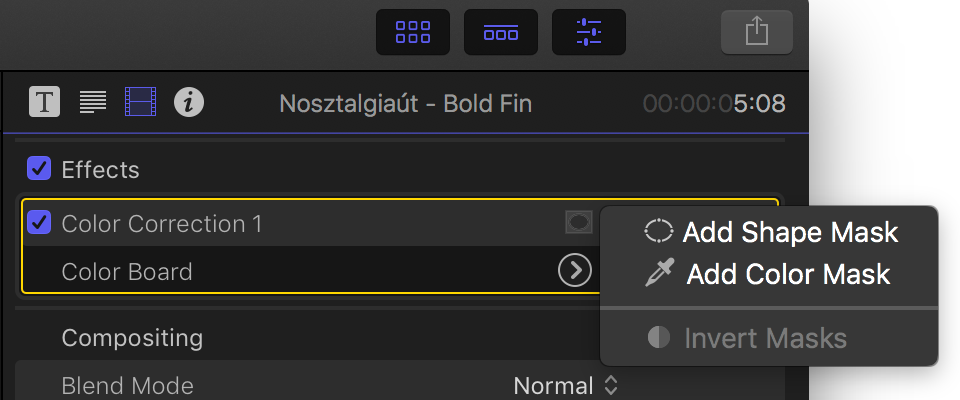This screenshot has width=960, height=400.
Task: Open the Blend Mode Normal dropdown
Action: point(566,385)
